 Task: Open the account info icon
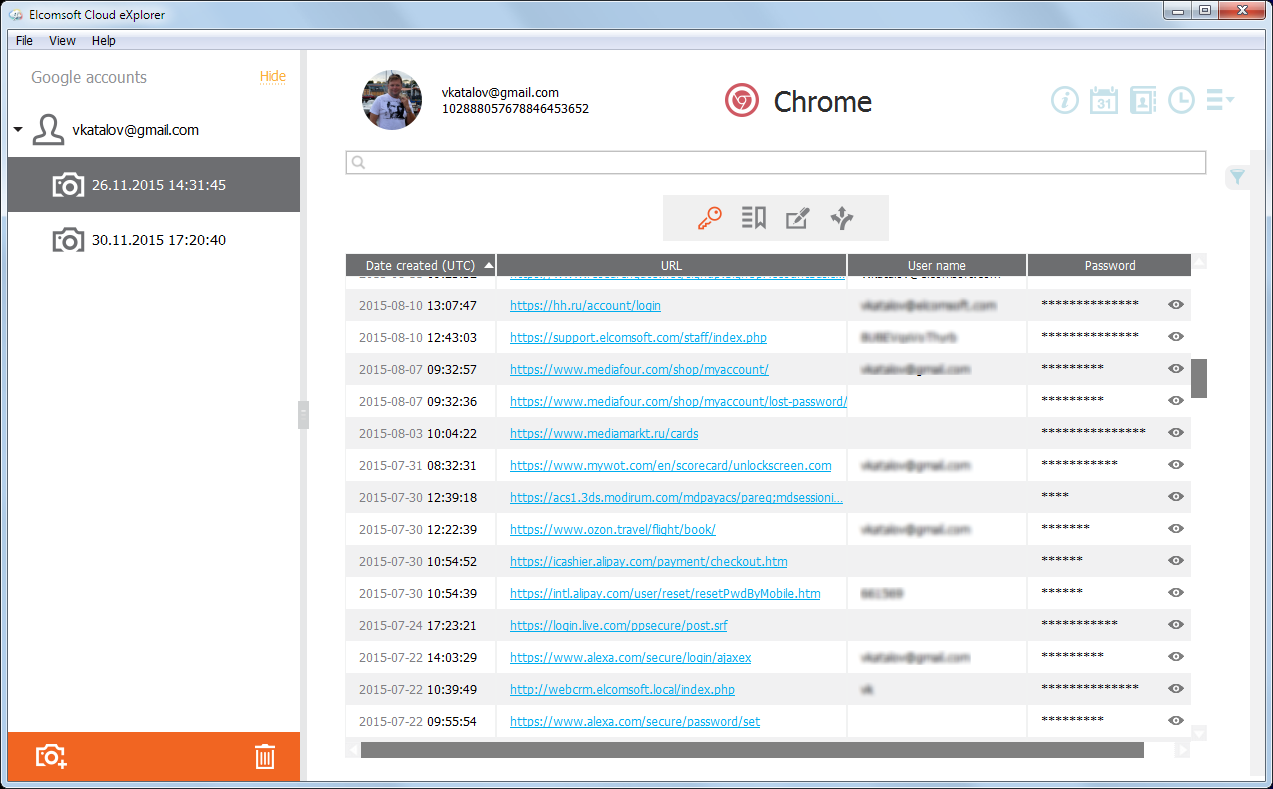point(1065,100)
